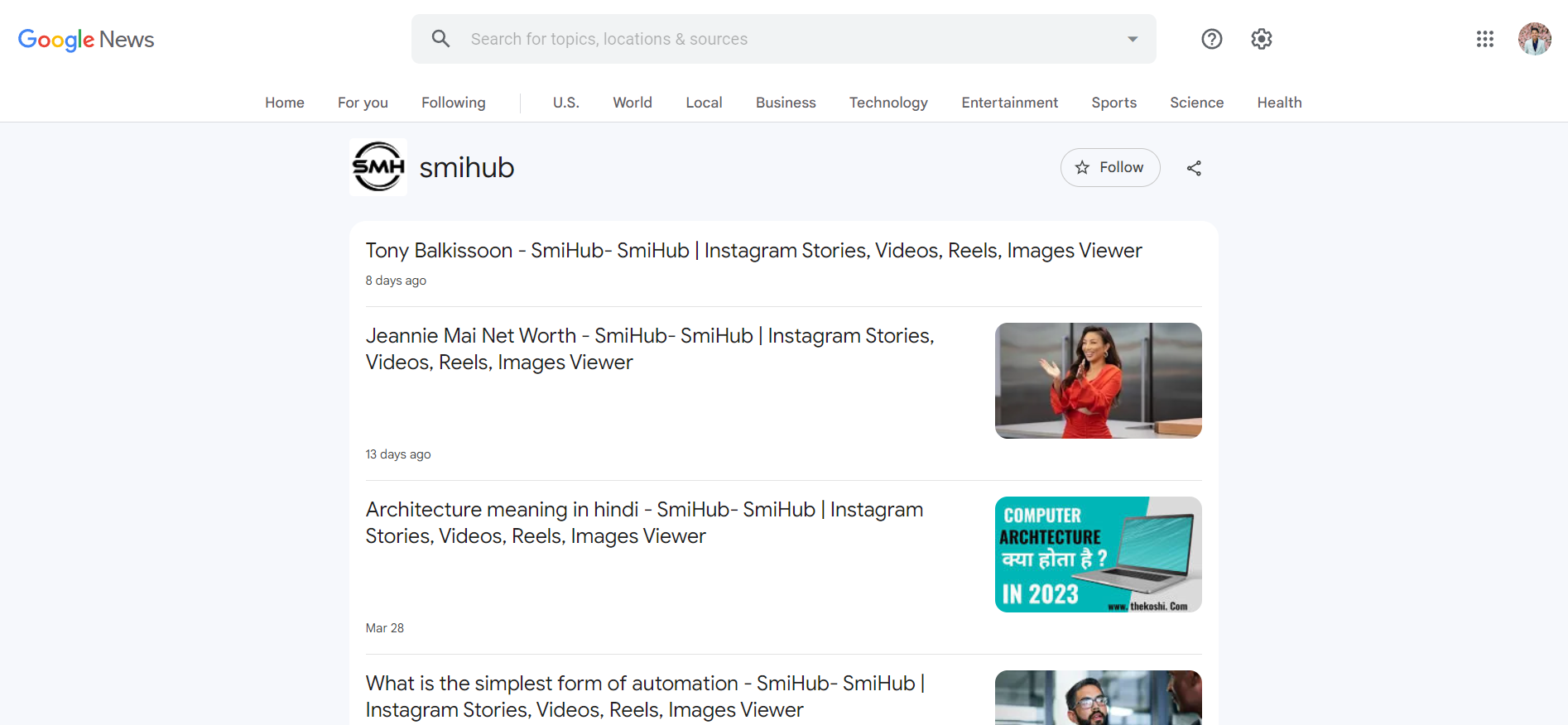Image resolution: width=1568 pixels, height=725 pixels.
Task: Go to the Home tab
Action: point(285,103)
